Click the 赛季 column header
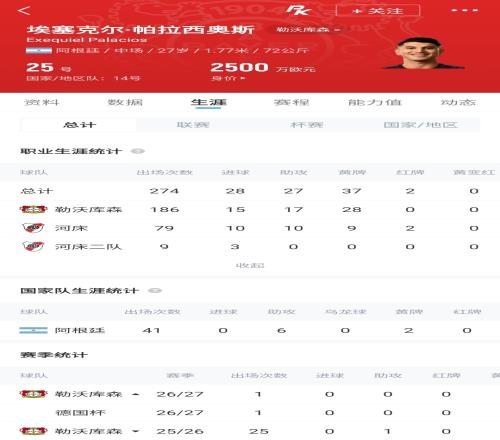Image resolution: width=500 pixels, height=440 pixels. click(180, 376)
